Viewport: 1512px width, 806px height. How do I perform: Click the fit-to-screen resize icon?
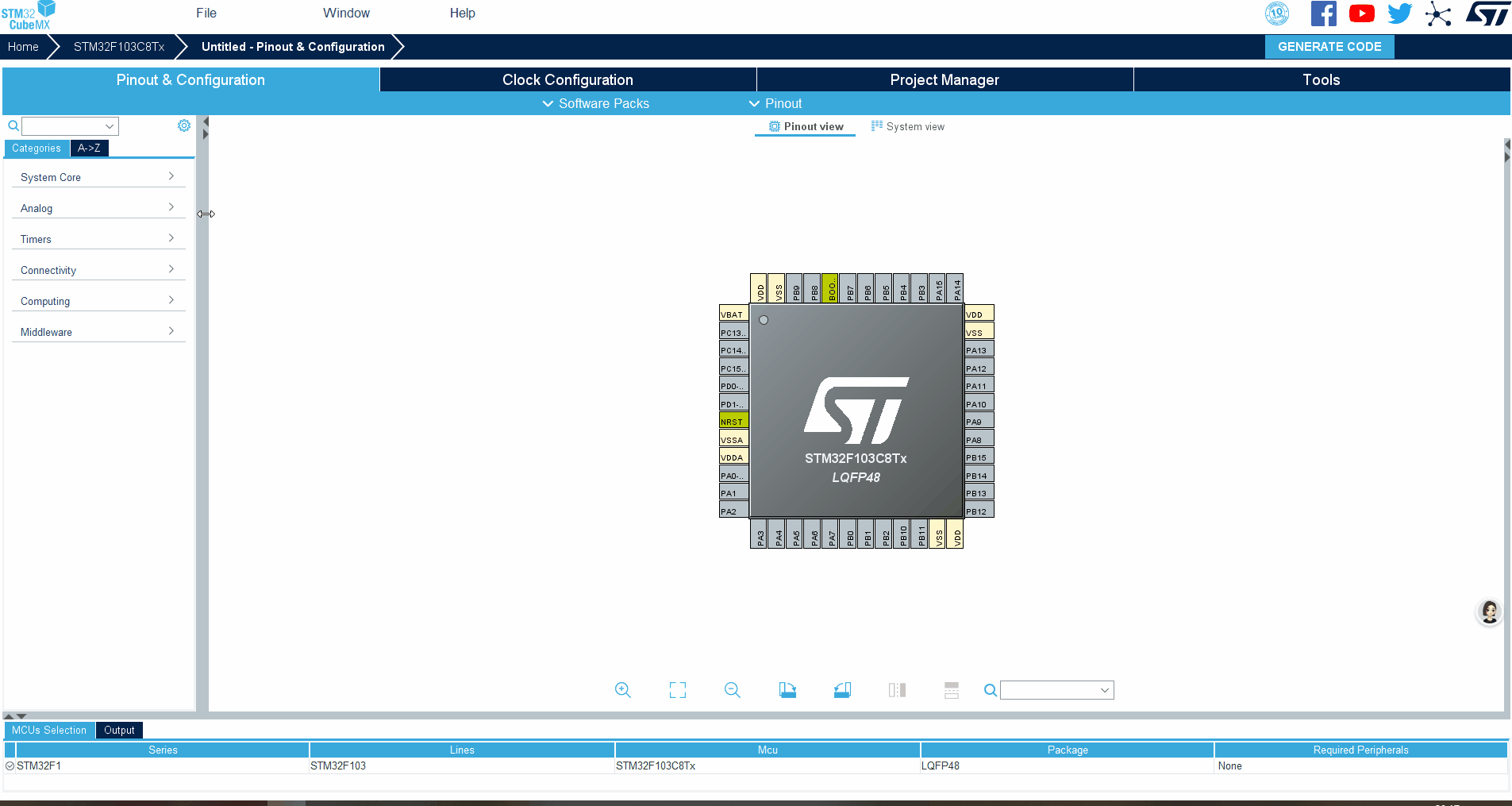coord(678,690)
